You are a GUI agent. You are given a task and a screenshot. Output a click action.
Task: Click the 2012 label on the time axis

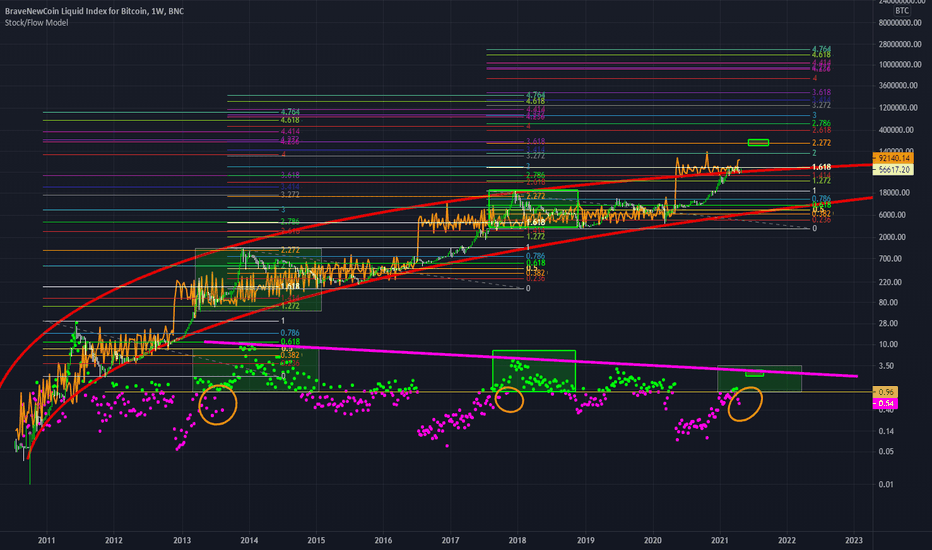[x=114, y=540]
